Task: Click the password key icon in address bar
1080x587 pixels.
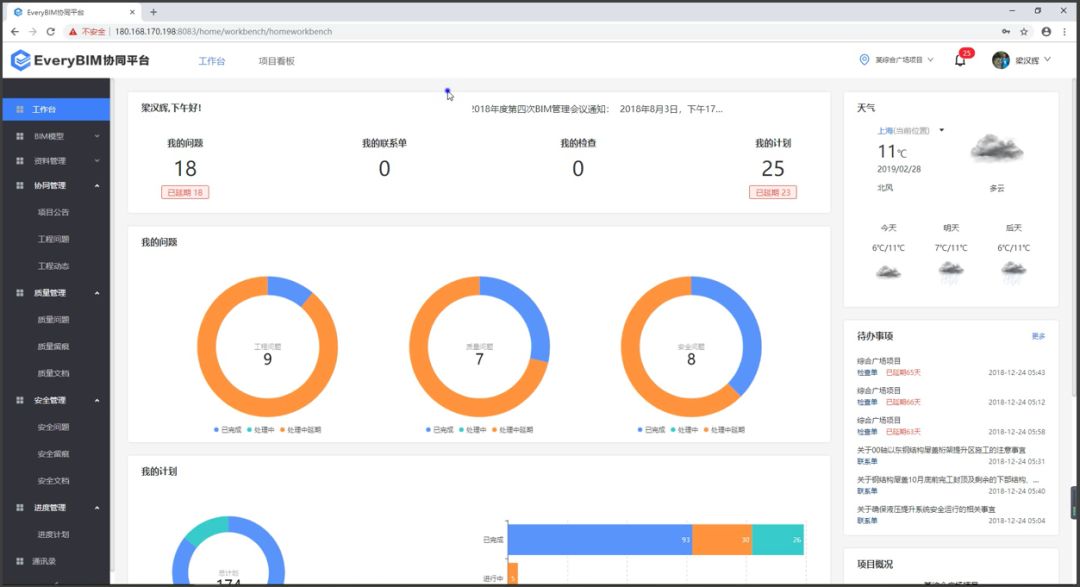Action: 1006,32
